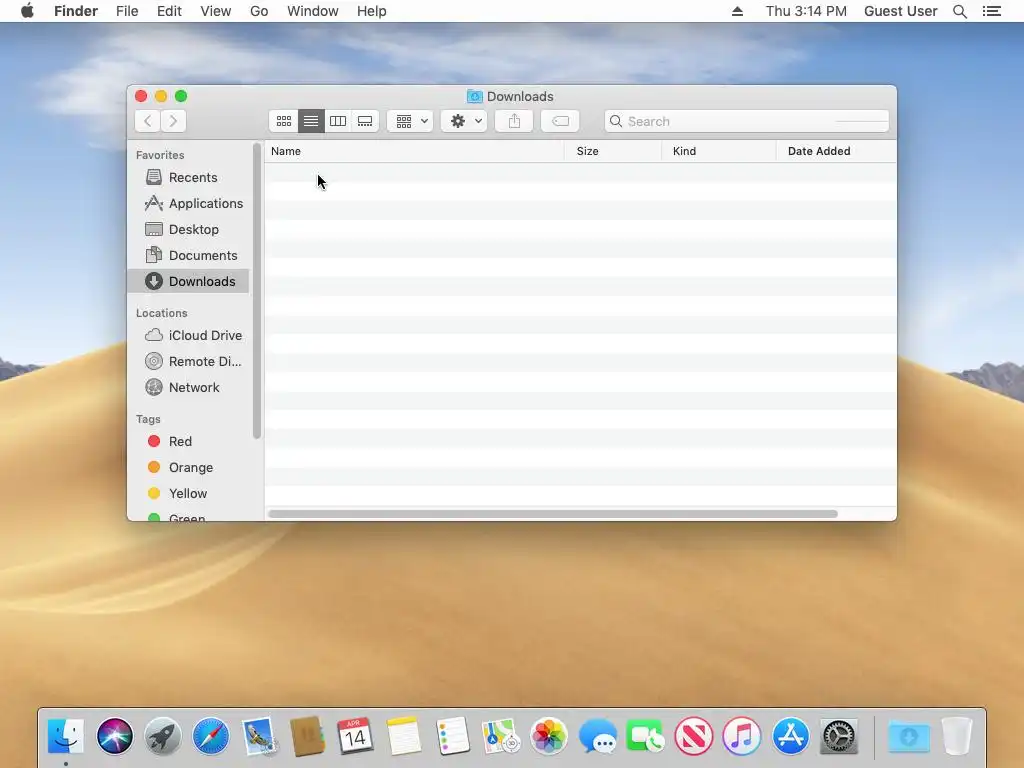
Task: Select list view mode button
Action: (311, 121)
